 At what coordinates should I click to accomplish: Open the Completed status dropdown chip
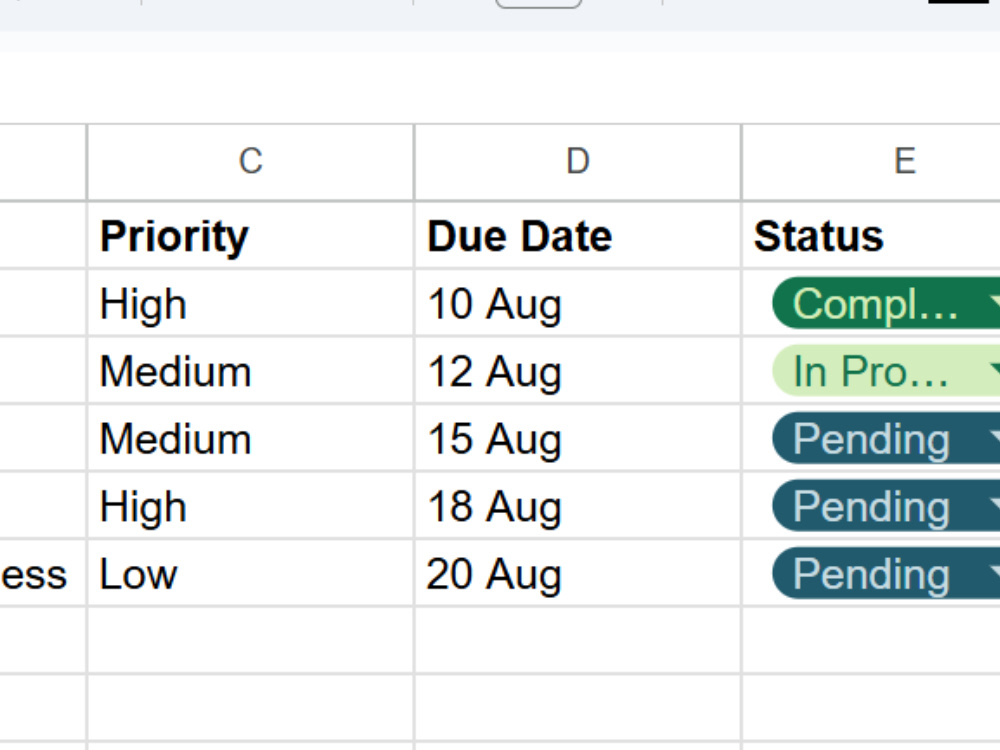click(x=886, y=304)
